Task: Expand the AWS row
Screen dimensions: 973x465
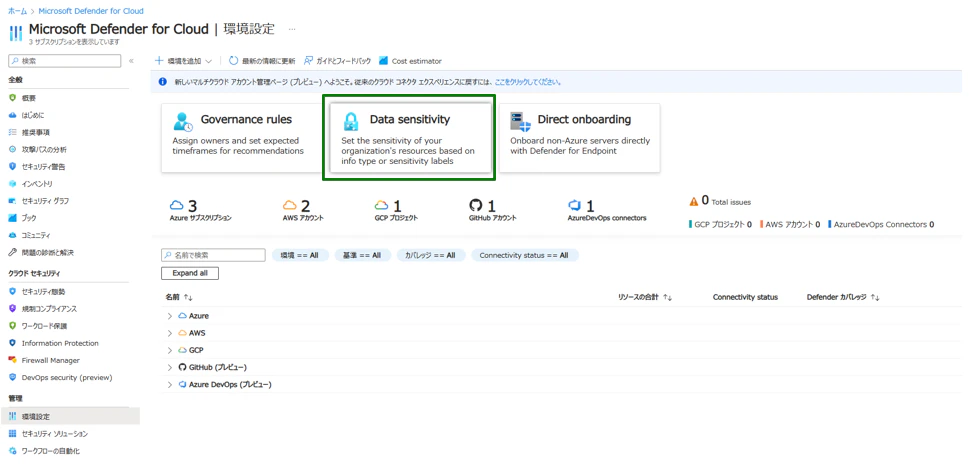Action: click(169, 333)
